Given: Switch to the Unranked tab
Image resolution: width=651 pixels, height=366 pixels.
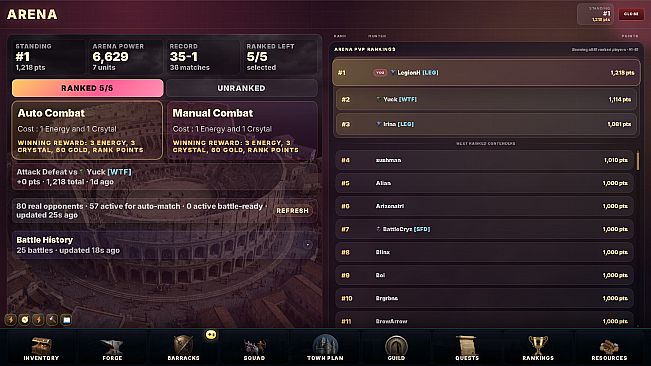Looking at the screenshot, I should pyautogui.click(x=242, y=88).
